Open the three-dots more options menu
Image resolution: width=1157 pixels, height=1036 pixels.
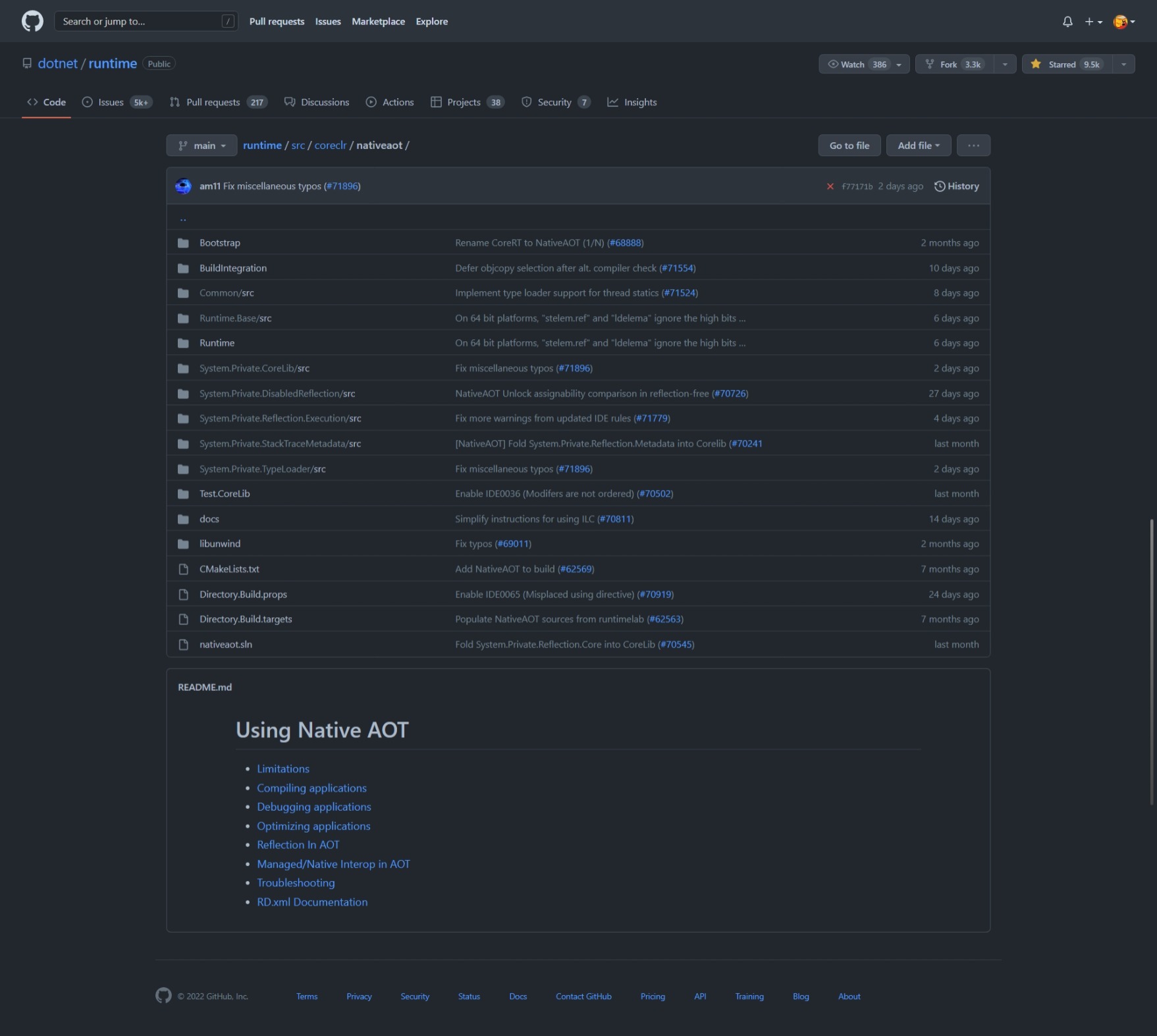(x=973, y=146)
